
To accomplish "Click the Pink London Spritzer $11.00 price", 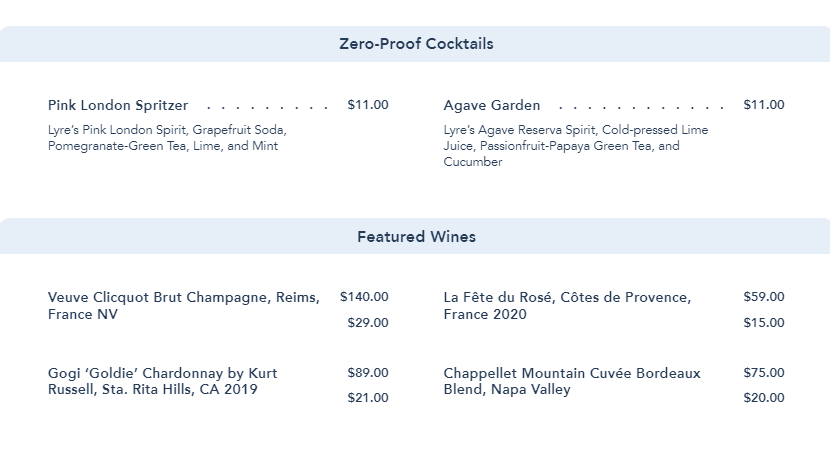I will tap(368, 105).
